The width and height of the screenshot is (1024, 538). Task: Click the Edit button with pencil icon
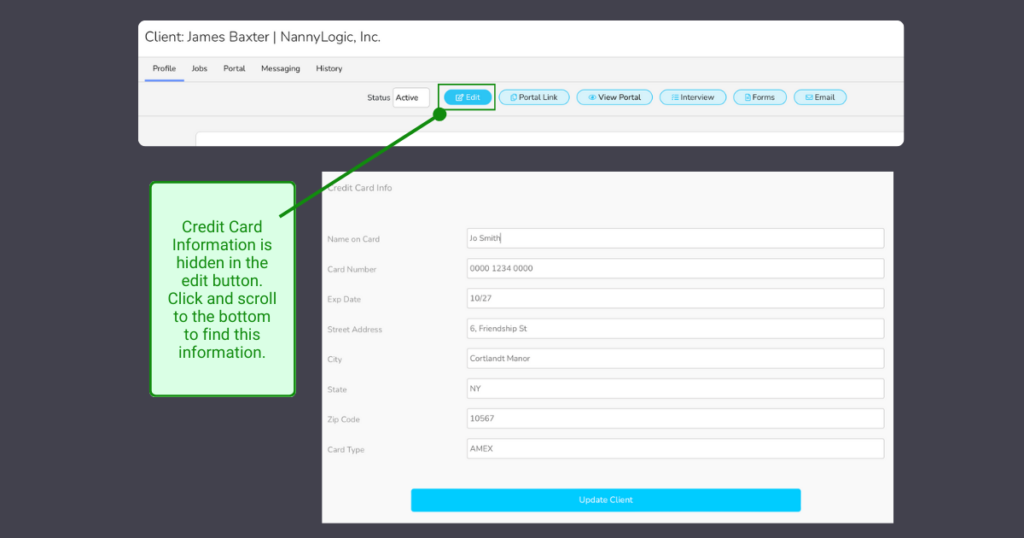coord(467,97)
